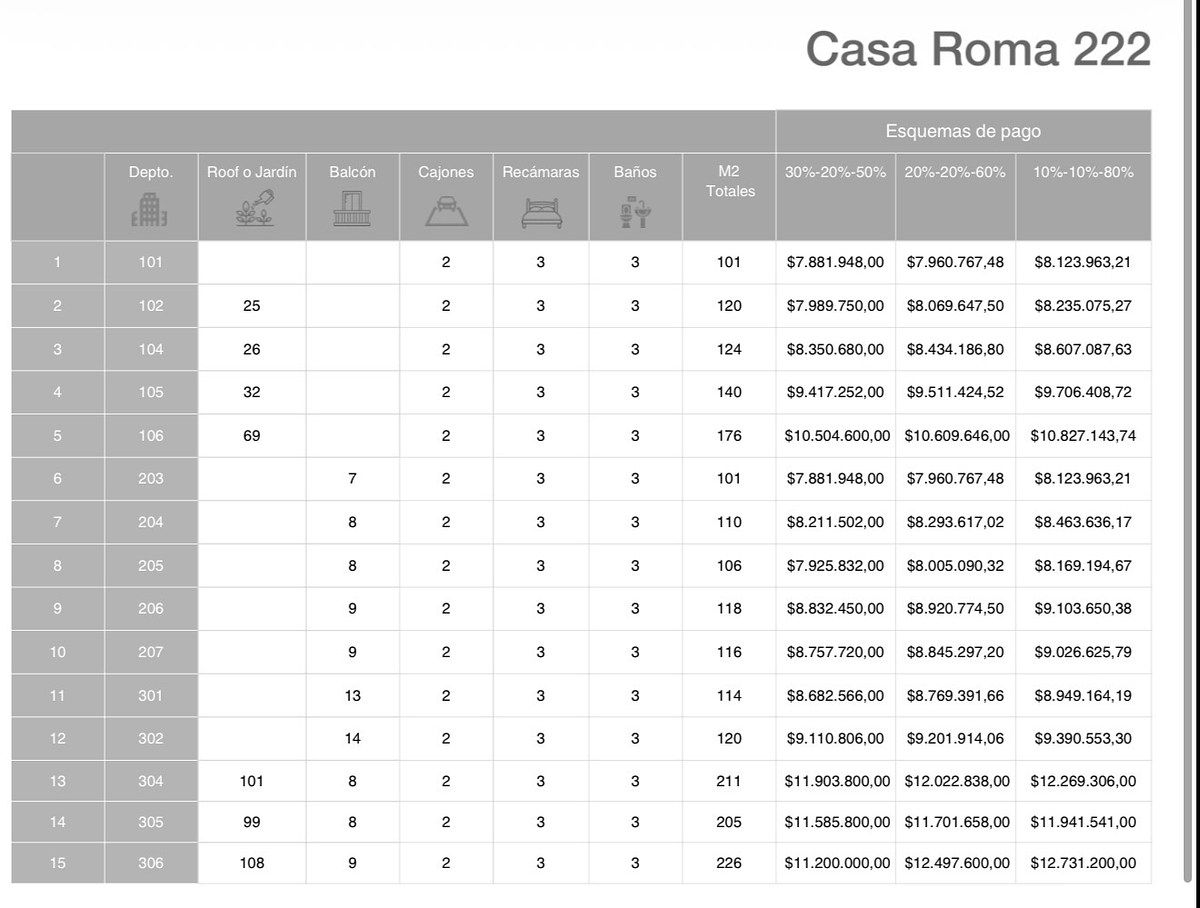Viewport: 1200px width, 908px height.
Task: Click the Casa Roma 222 title
Action: (x=978, y=48)
